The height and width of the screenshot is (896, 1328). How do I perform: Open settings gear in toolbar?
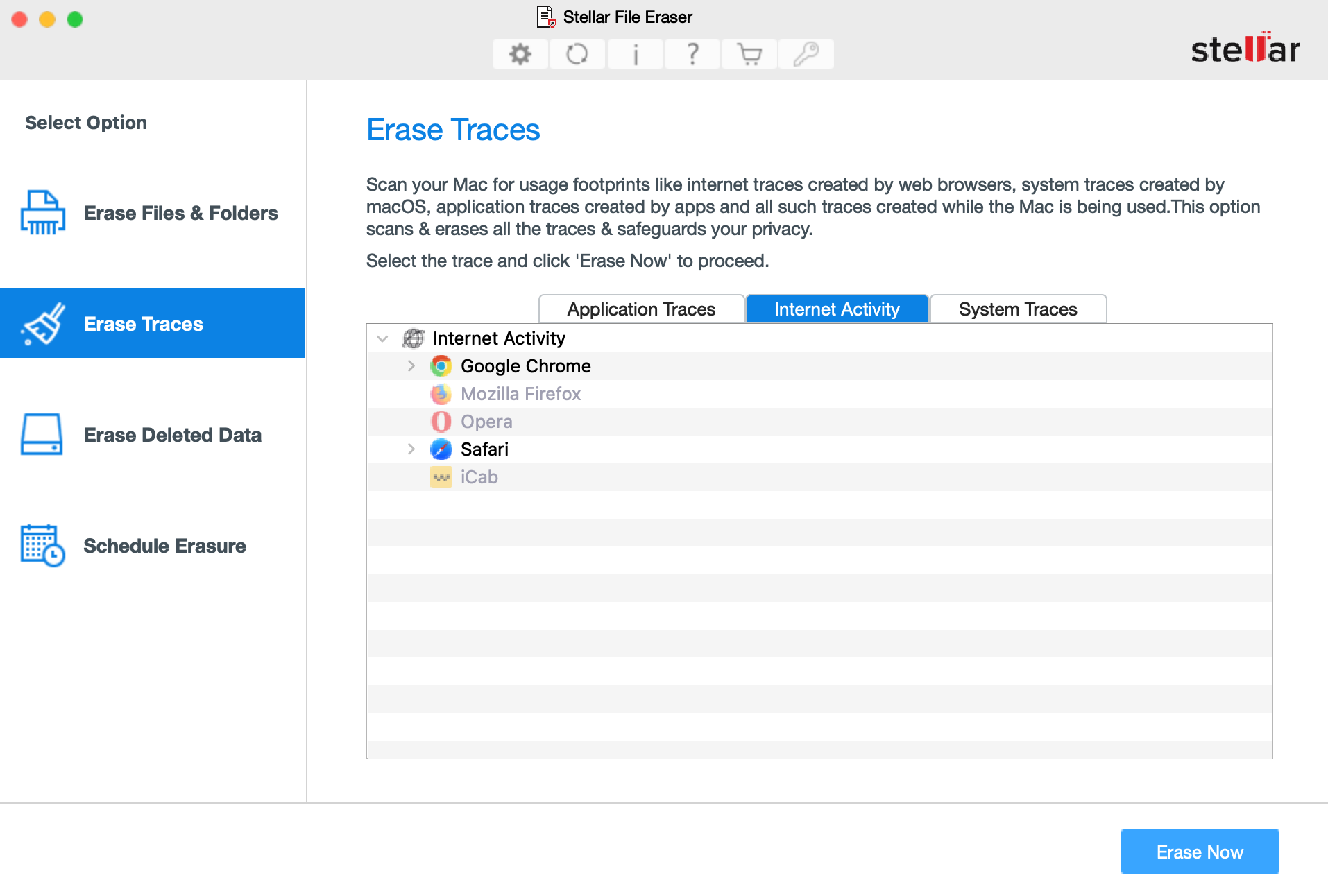tap(520, 54)
